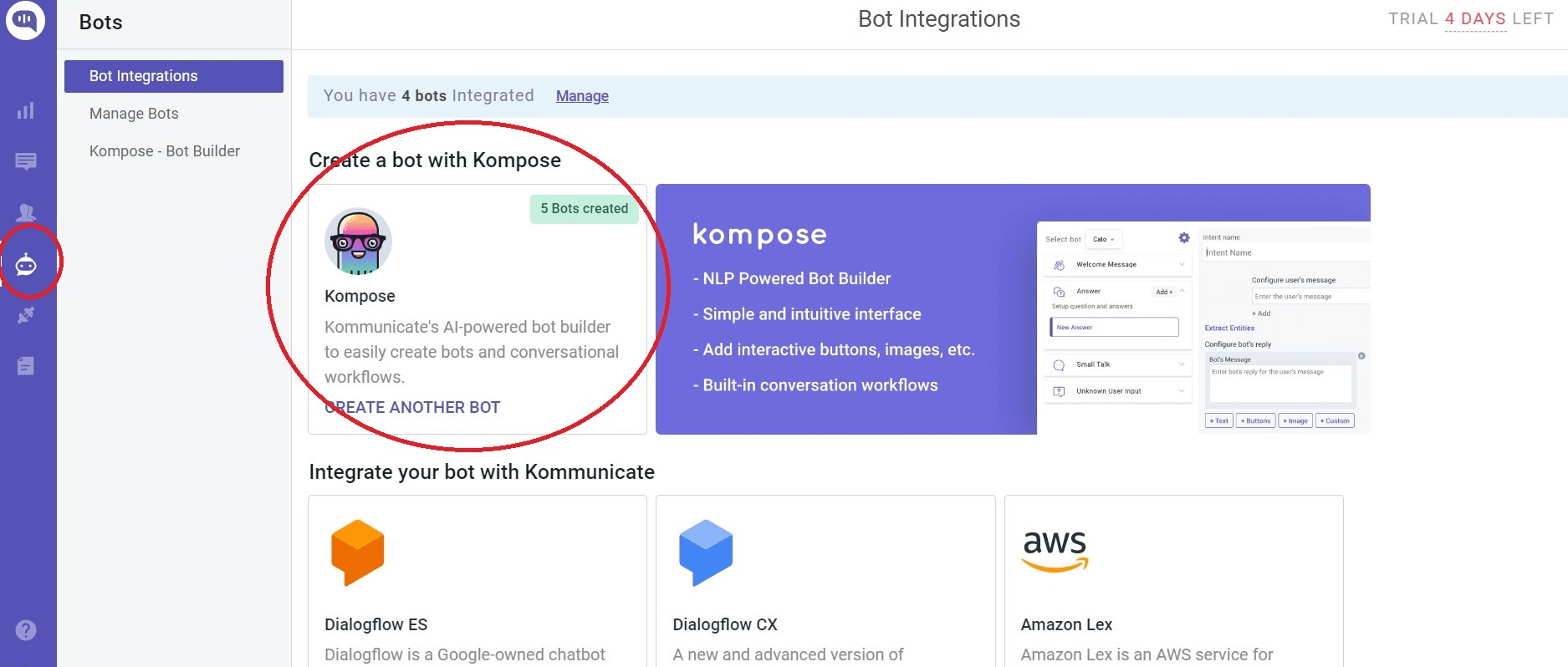Click the 'NLP Powered Bot Builder' text
This screenshot has height=667, width=1568.
click(797, 278)
